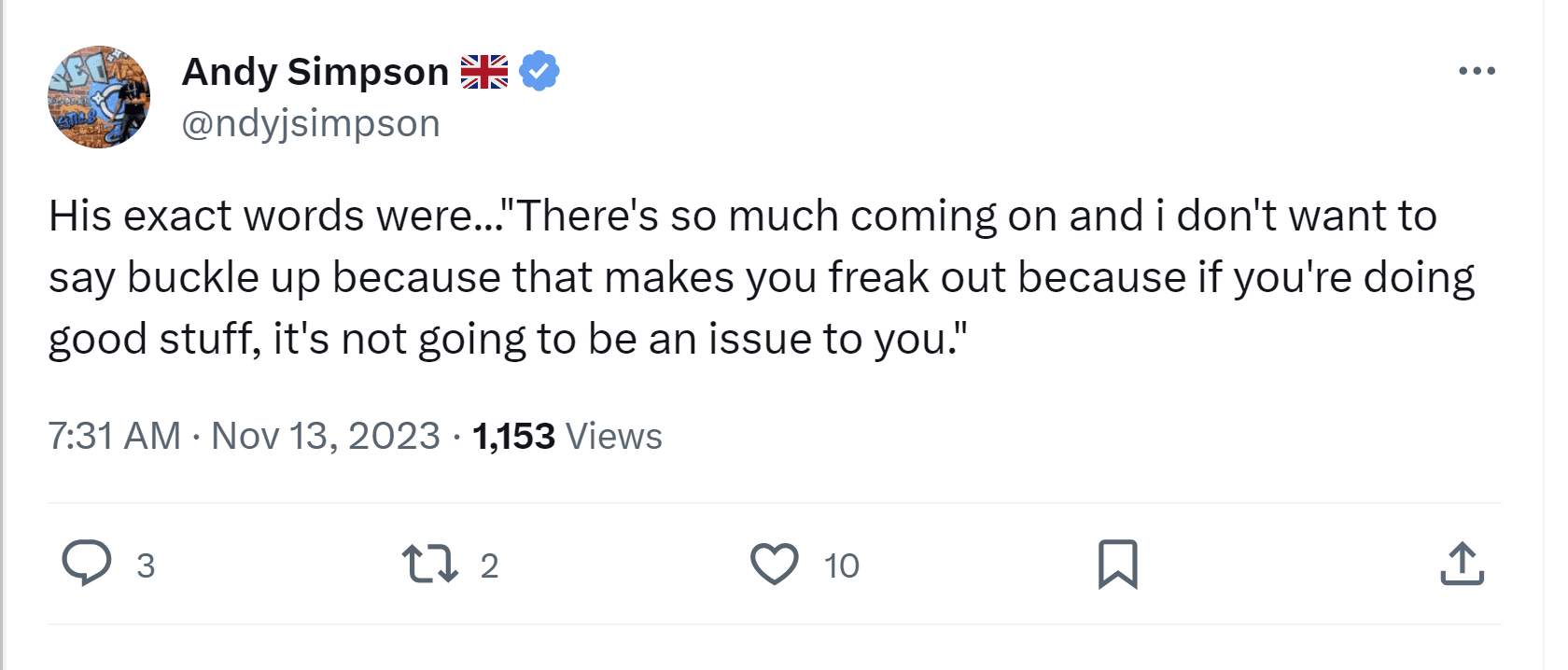Click the quoted phrase 'good stuff' in tweet
The height and width of the screenshot is (670, 1568).
pos(154,340)
